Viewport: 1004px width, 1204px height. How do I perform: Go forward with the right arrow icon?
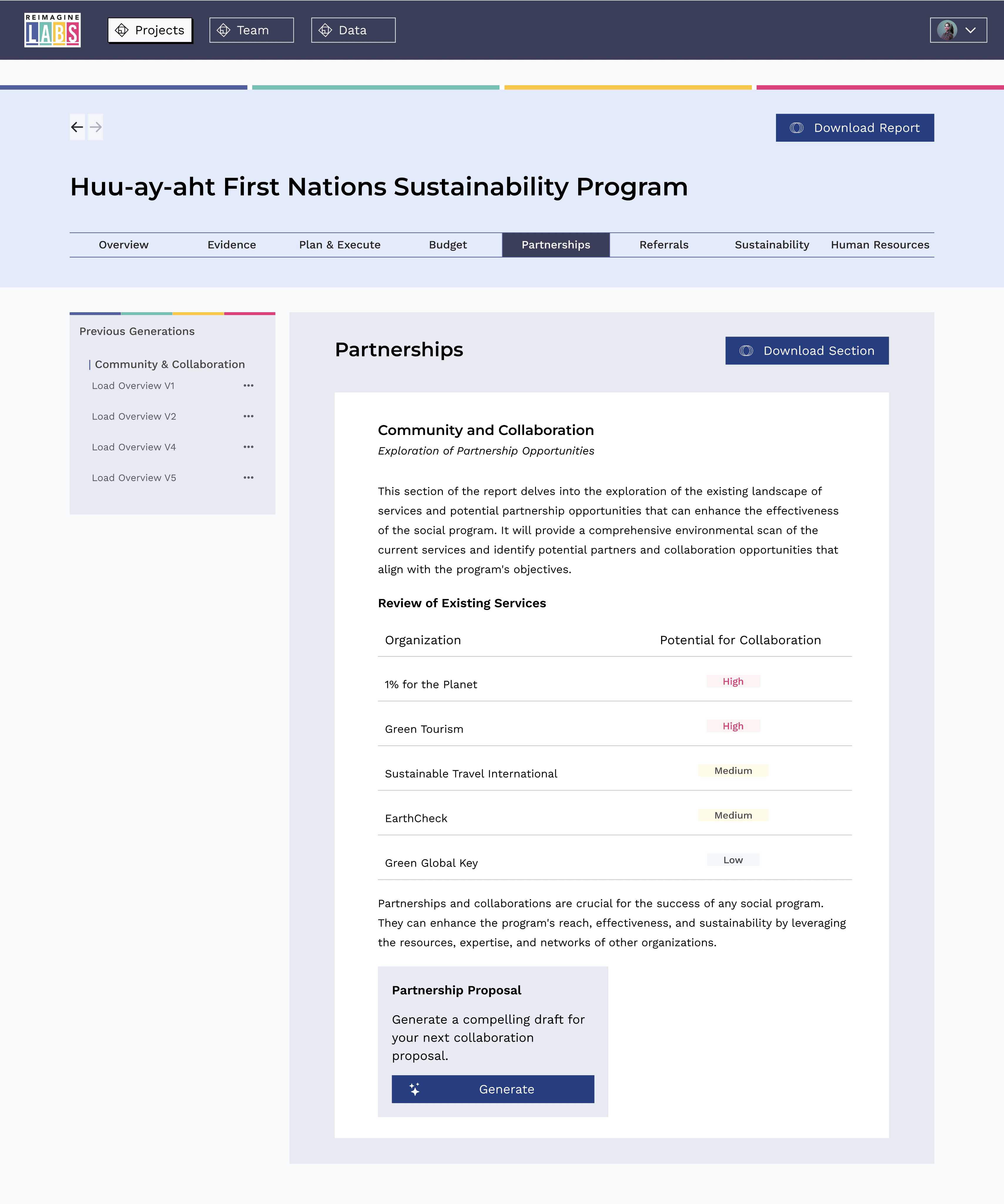tap(96, 127)
